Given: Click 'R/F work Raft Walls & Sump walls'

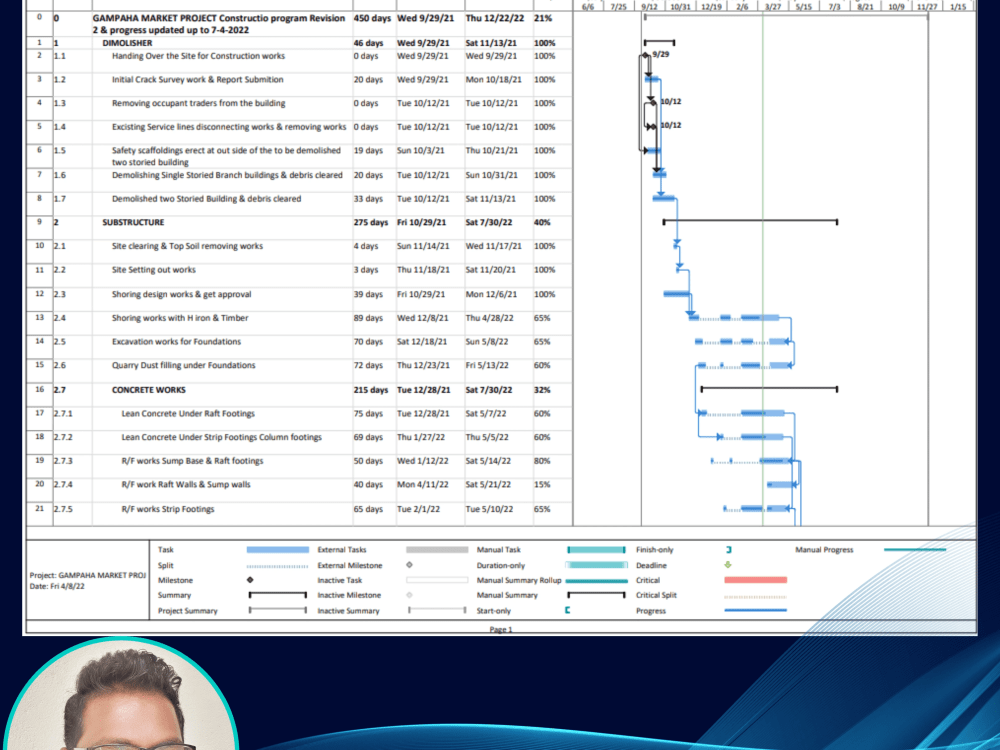Looking at the screenshot, I should (186, 485).
